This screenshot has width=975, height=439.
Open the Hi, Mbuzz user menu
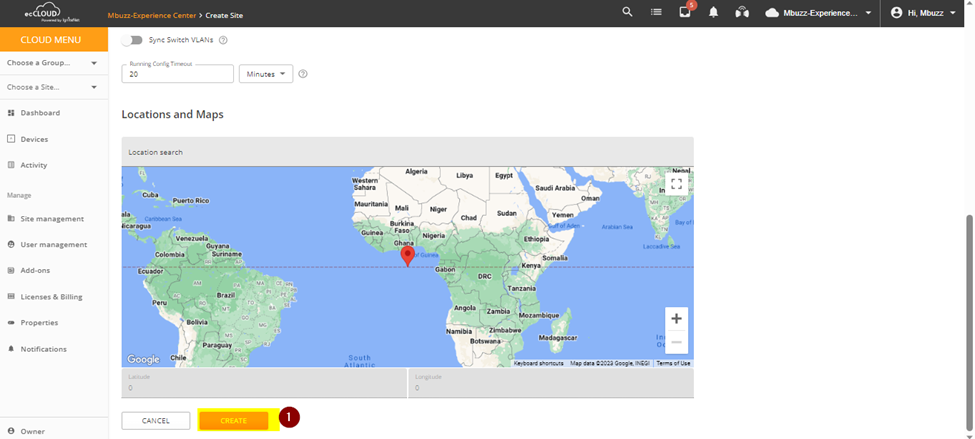(923, 12)
